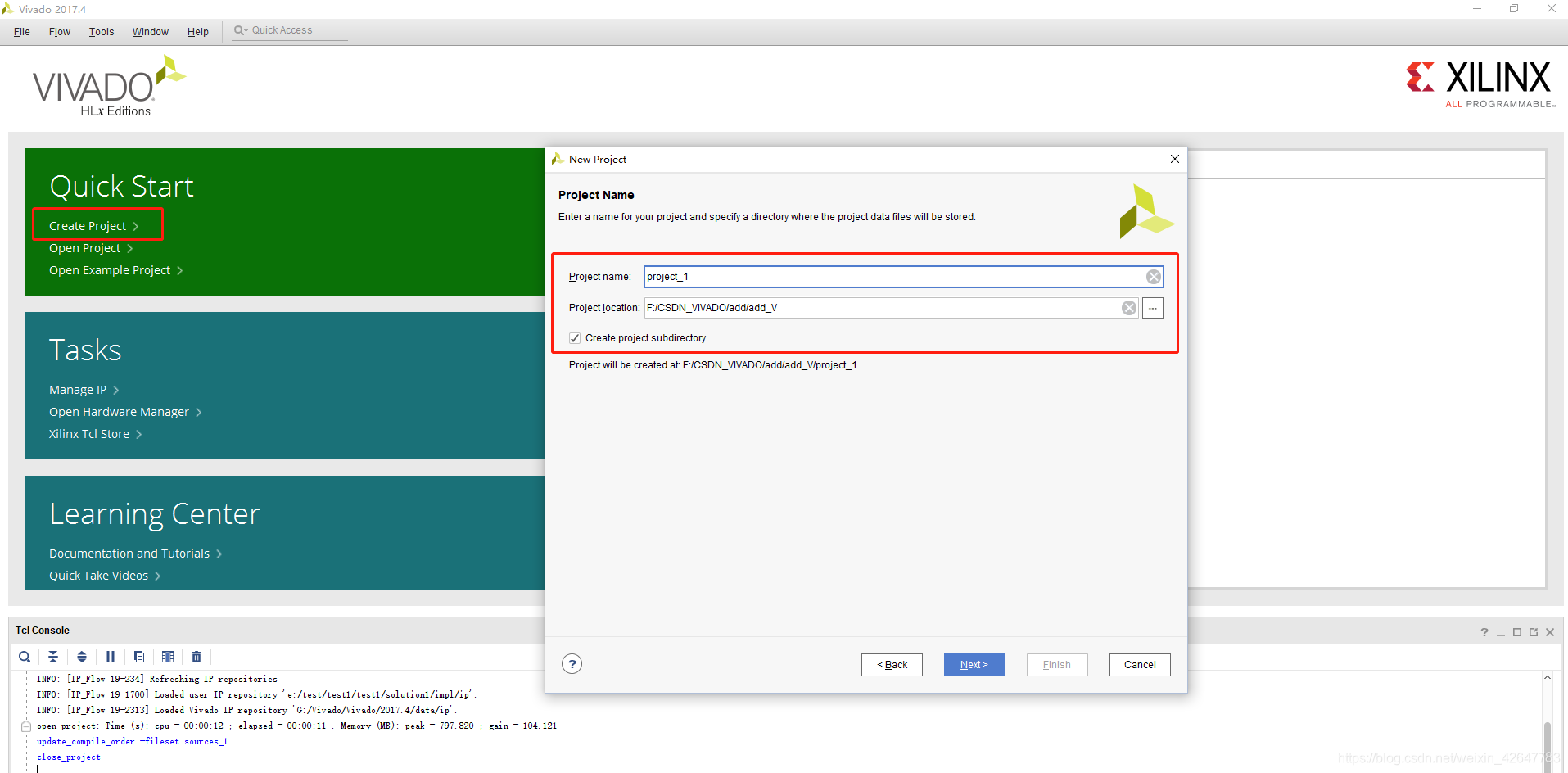Open Documentation and Tutorials link
1568x773 pixels.
129,554
